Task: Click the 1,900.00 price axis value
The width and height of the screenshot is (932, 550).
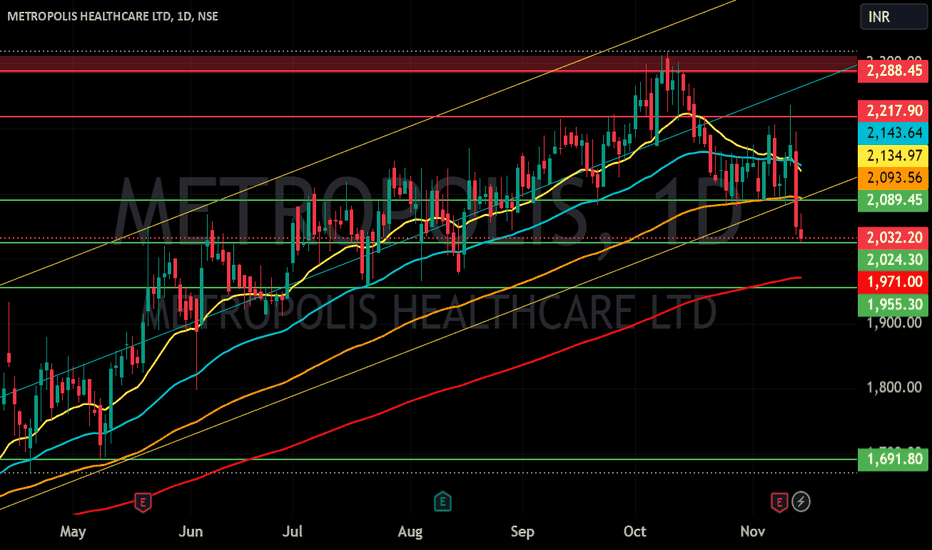Action: [894, 323]
